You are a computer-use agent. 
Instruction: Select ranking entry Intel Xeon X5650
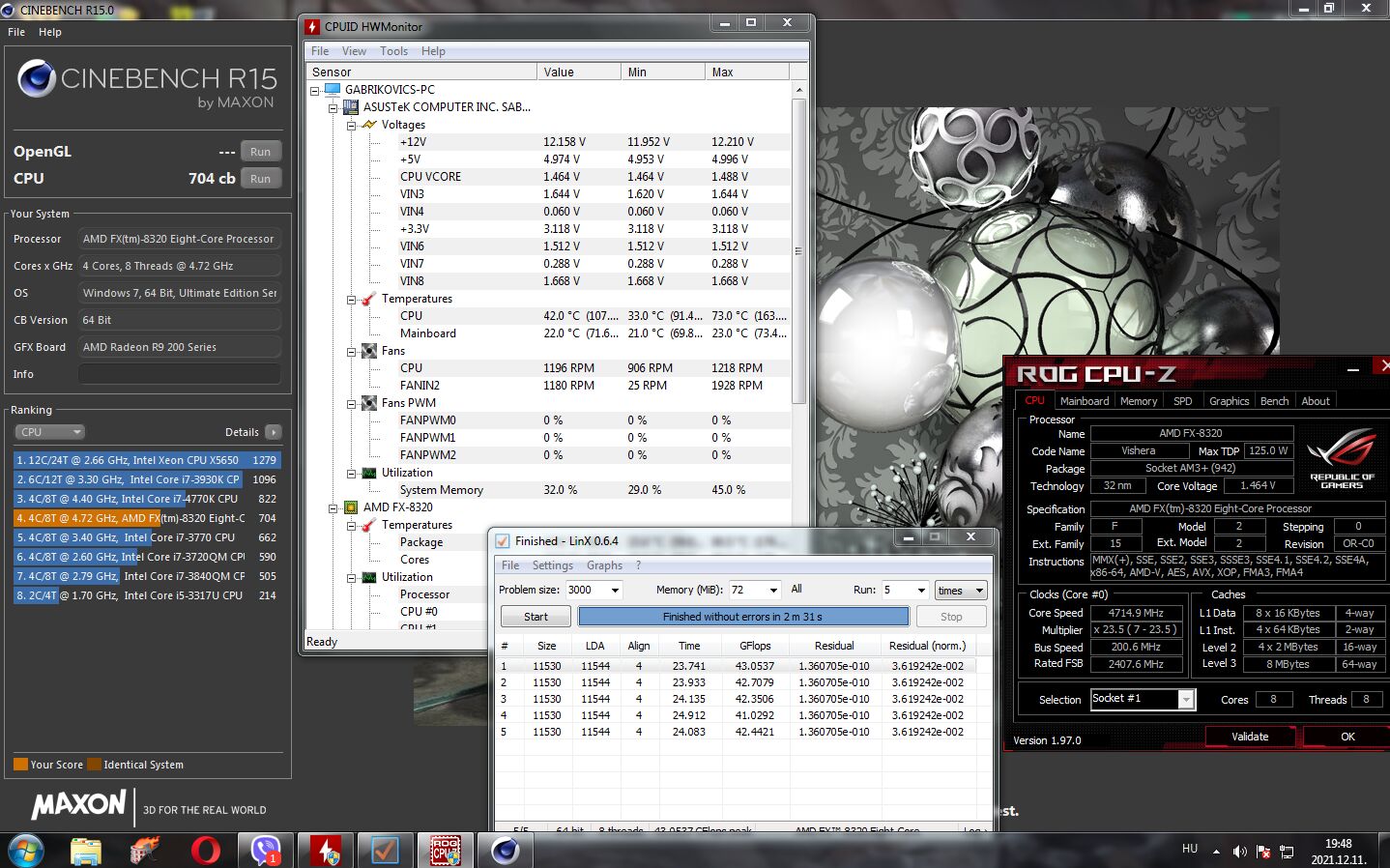coord(147,460)
